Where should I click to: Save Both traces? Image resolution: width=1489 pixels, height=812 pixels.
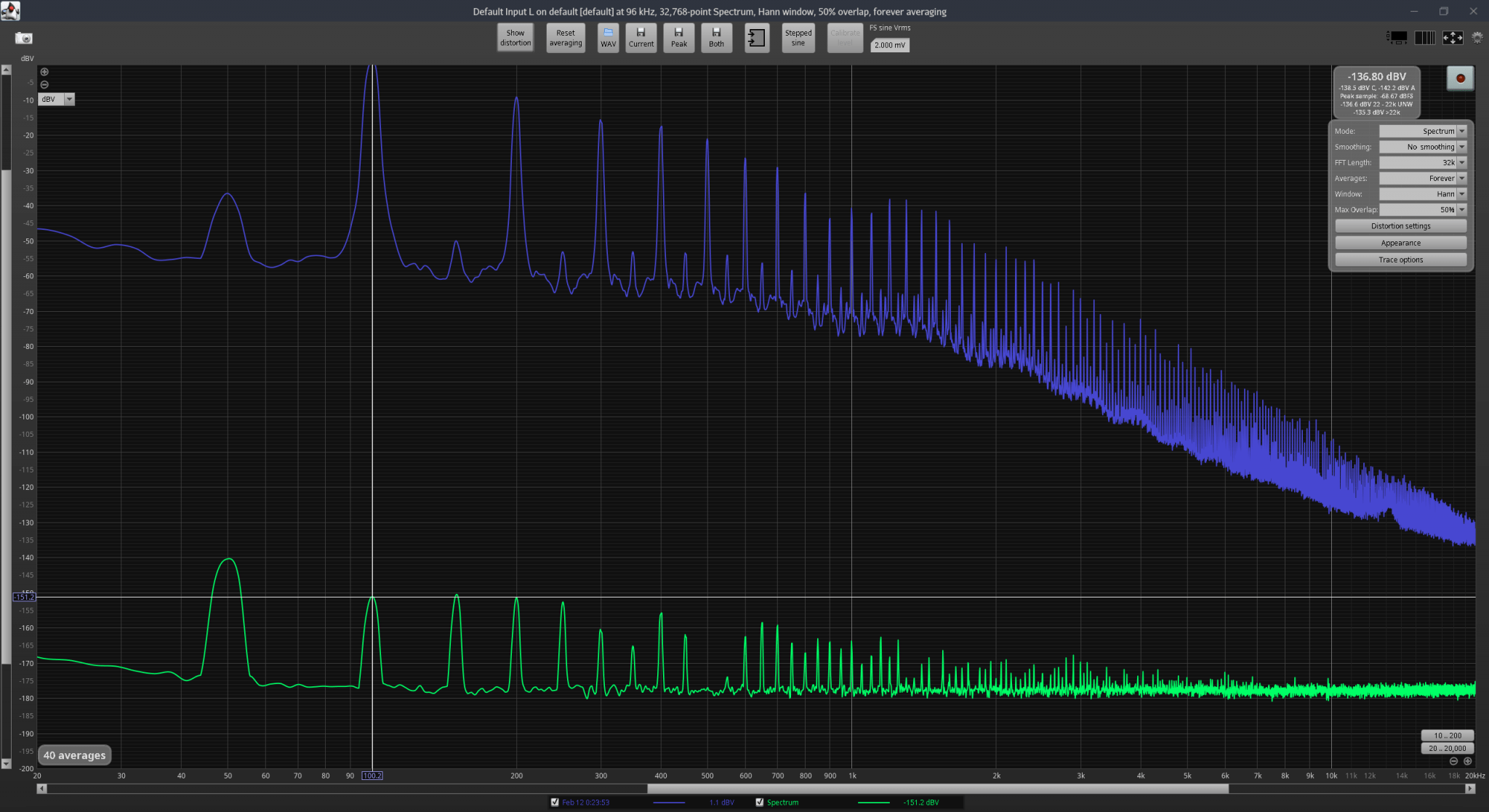tap(717, 38)
